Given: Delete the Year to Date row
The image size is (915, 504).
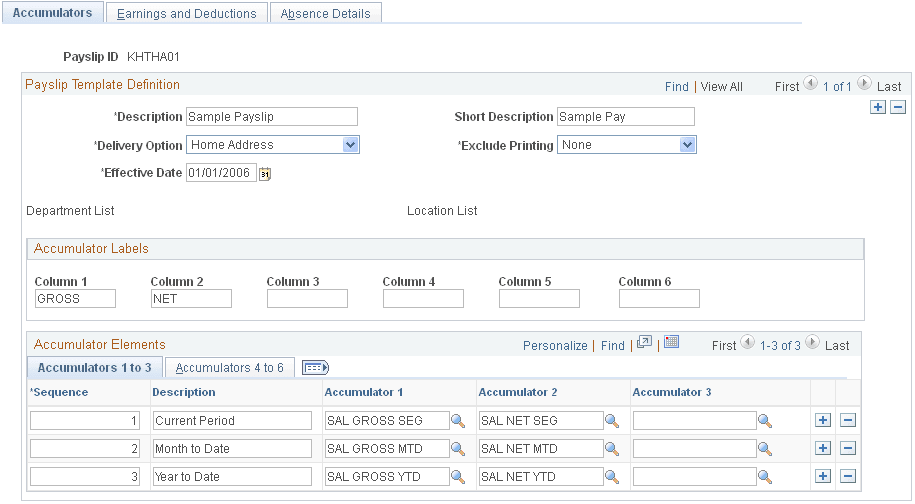Looking at the screenshot, I should (x=847, y=476).
